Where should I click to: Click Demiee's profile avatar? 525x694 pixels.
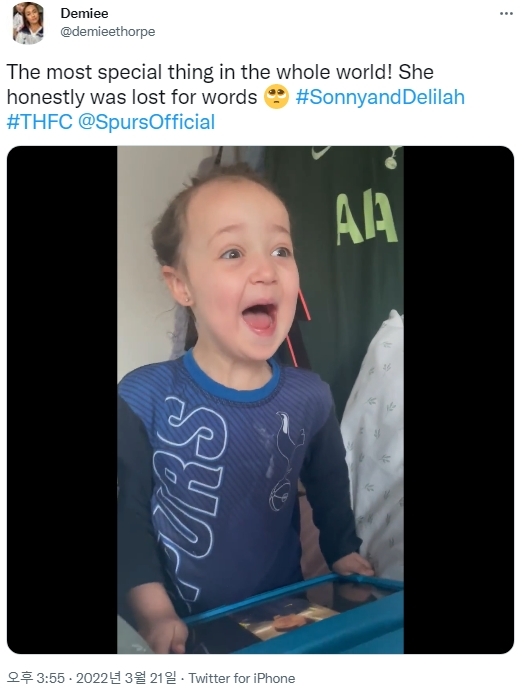[28, 23]
